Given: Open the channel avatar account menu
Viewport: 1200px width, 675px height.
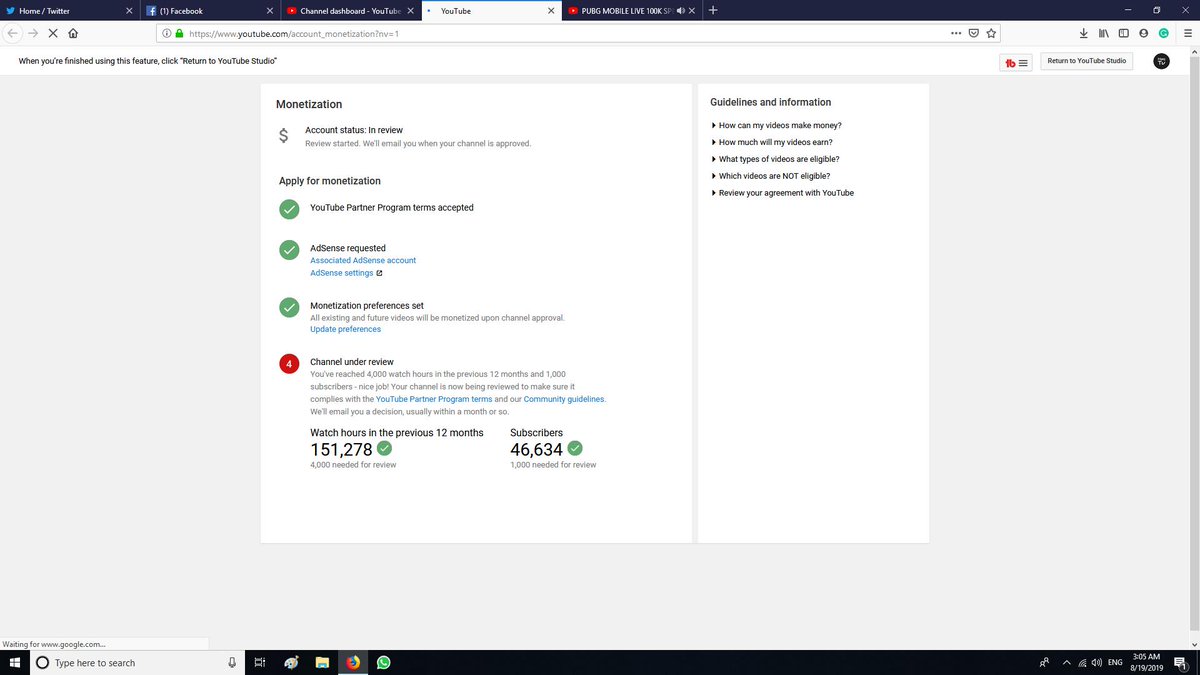Looking at the screenshot, I should point(1161,62).
